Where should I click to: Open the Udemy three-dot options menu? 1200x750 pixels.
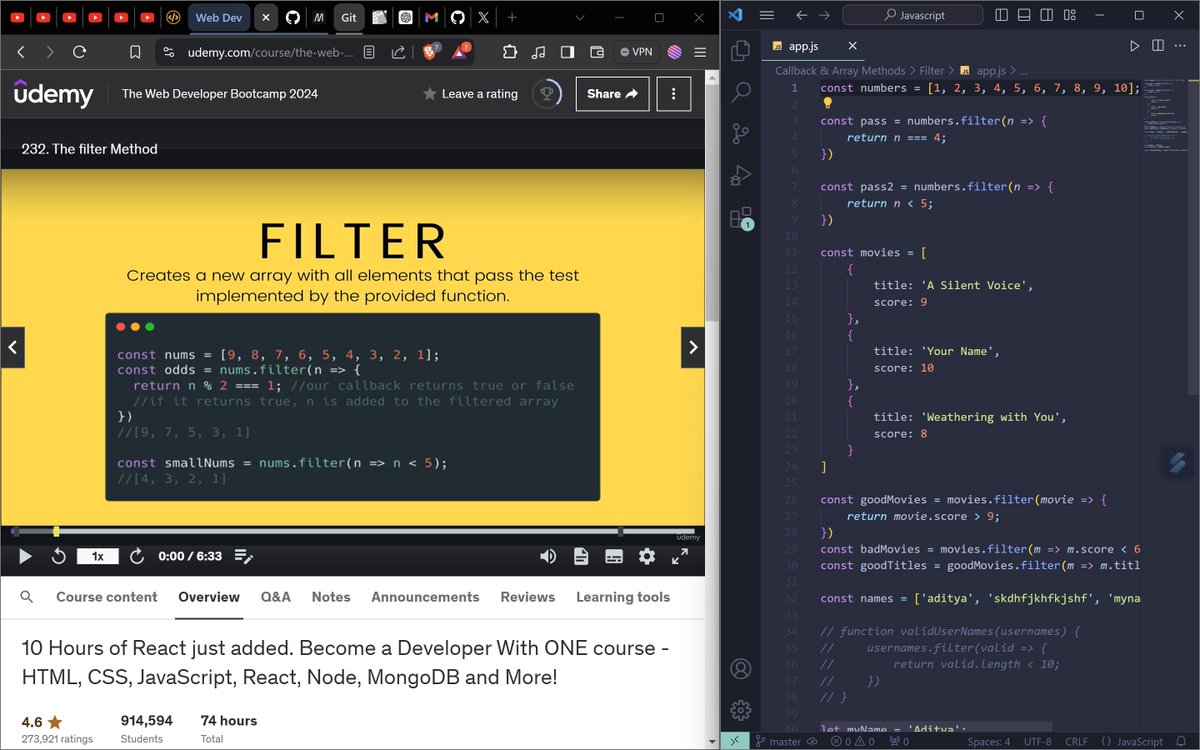pyautogui.click(x=674, y=93)
